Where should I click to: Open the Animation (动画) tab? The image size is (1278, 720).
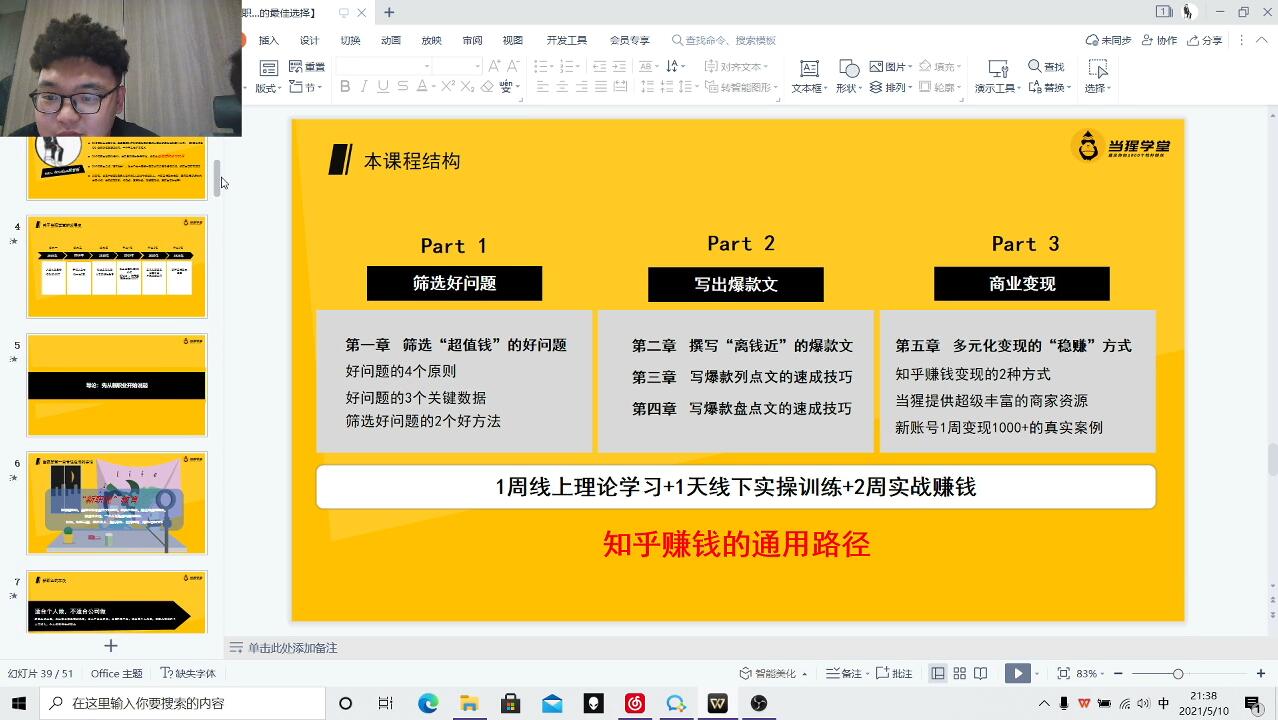[391, 40]
